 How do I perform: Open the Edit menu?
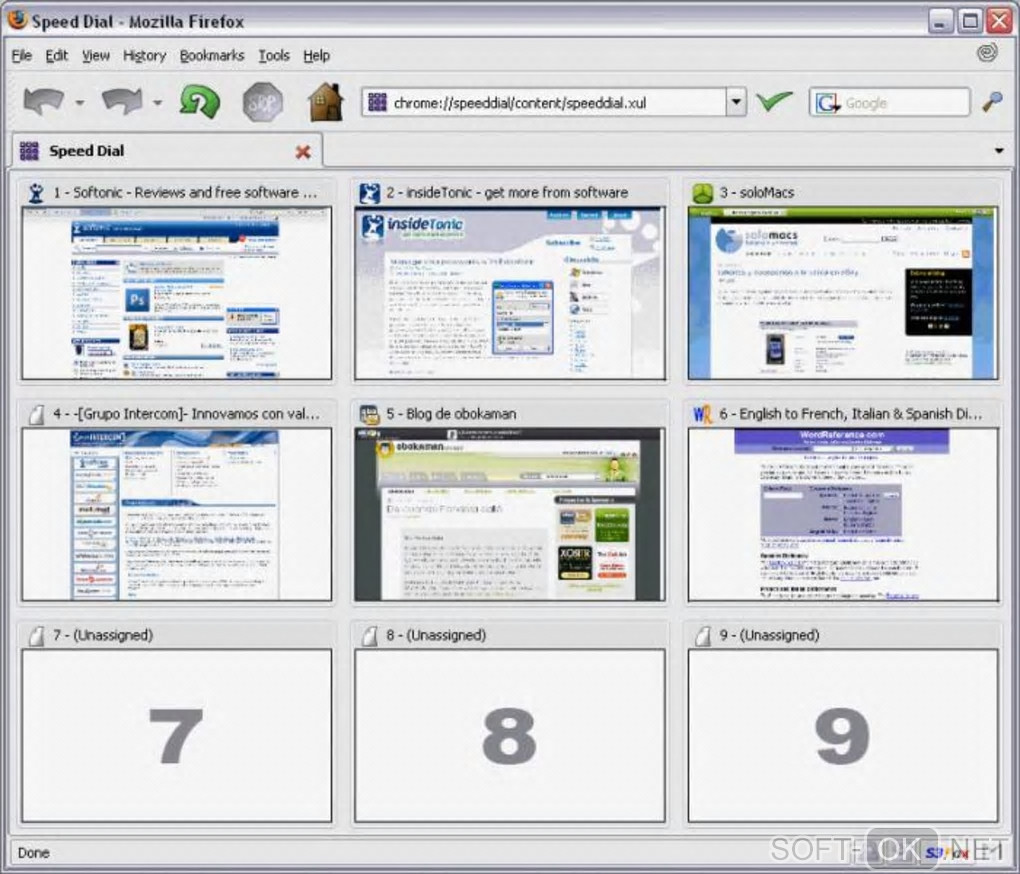point(57,55)
